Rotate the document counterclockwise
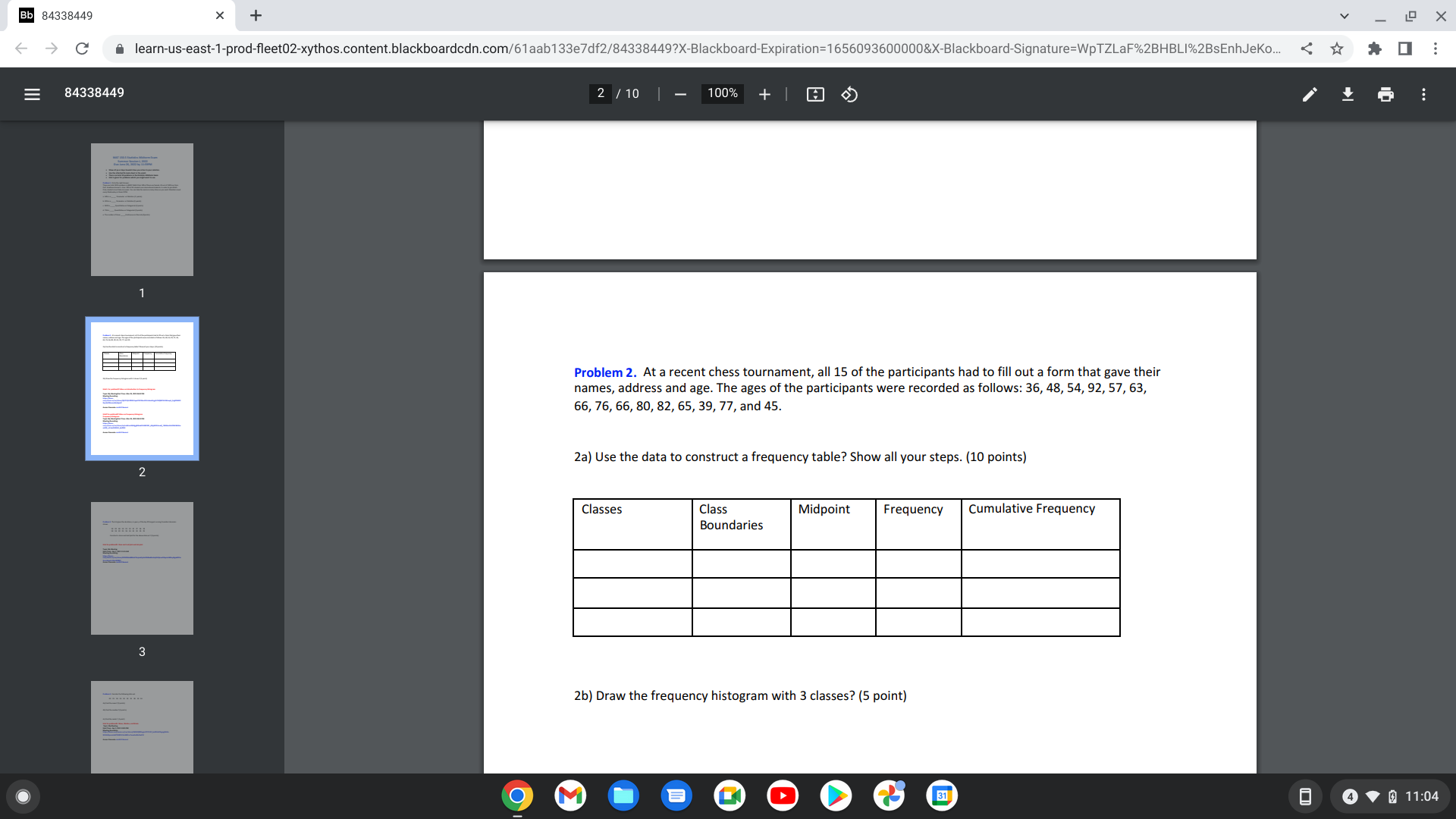The width and height of the screenshot is (1456, 819). 849,94
